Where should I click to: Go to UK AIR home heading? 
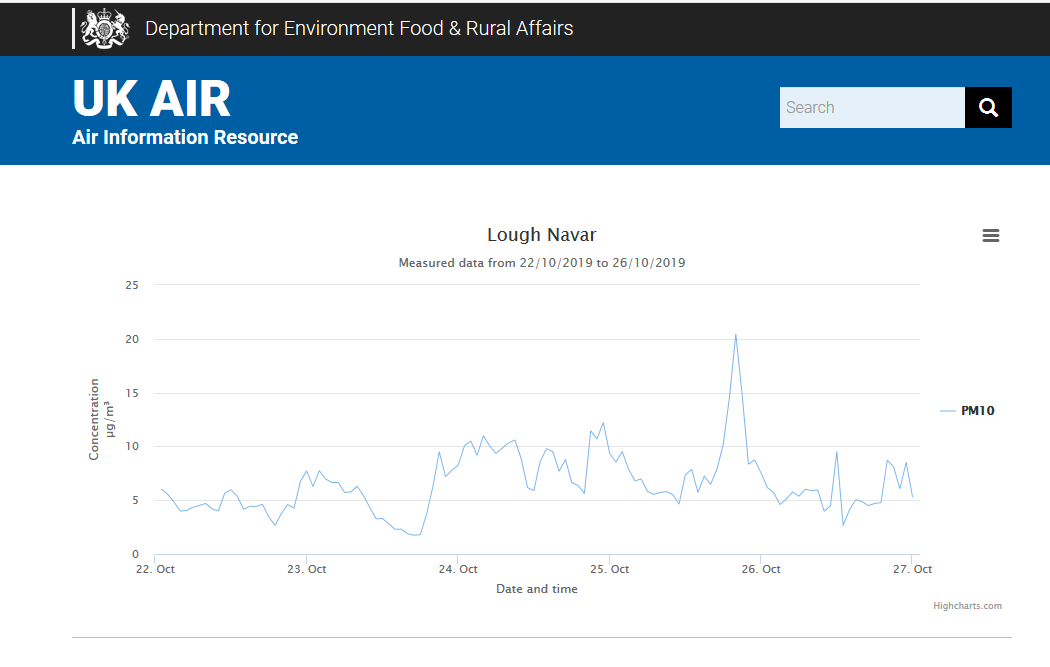[151, 99]
